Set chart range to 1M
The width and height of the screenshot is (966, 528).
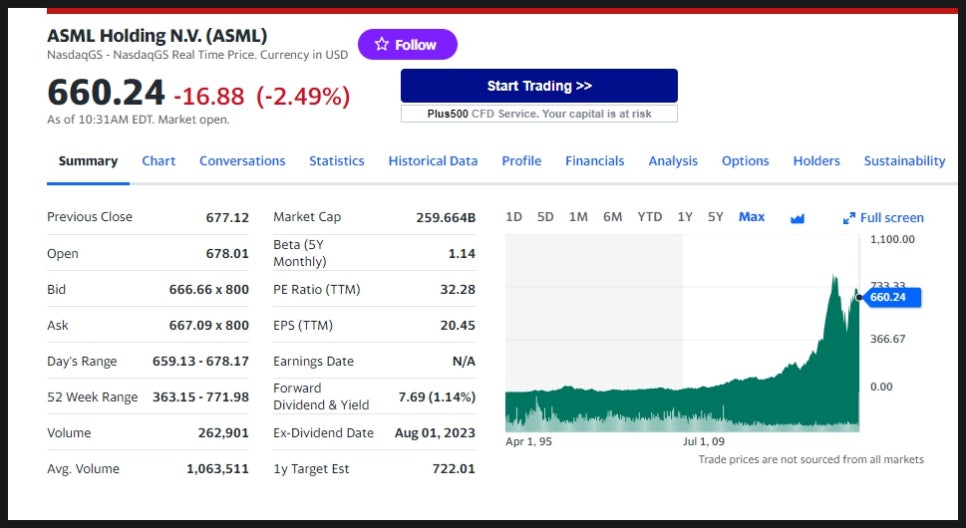[578, 217]
